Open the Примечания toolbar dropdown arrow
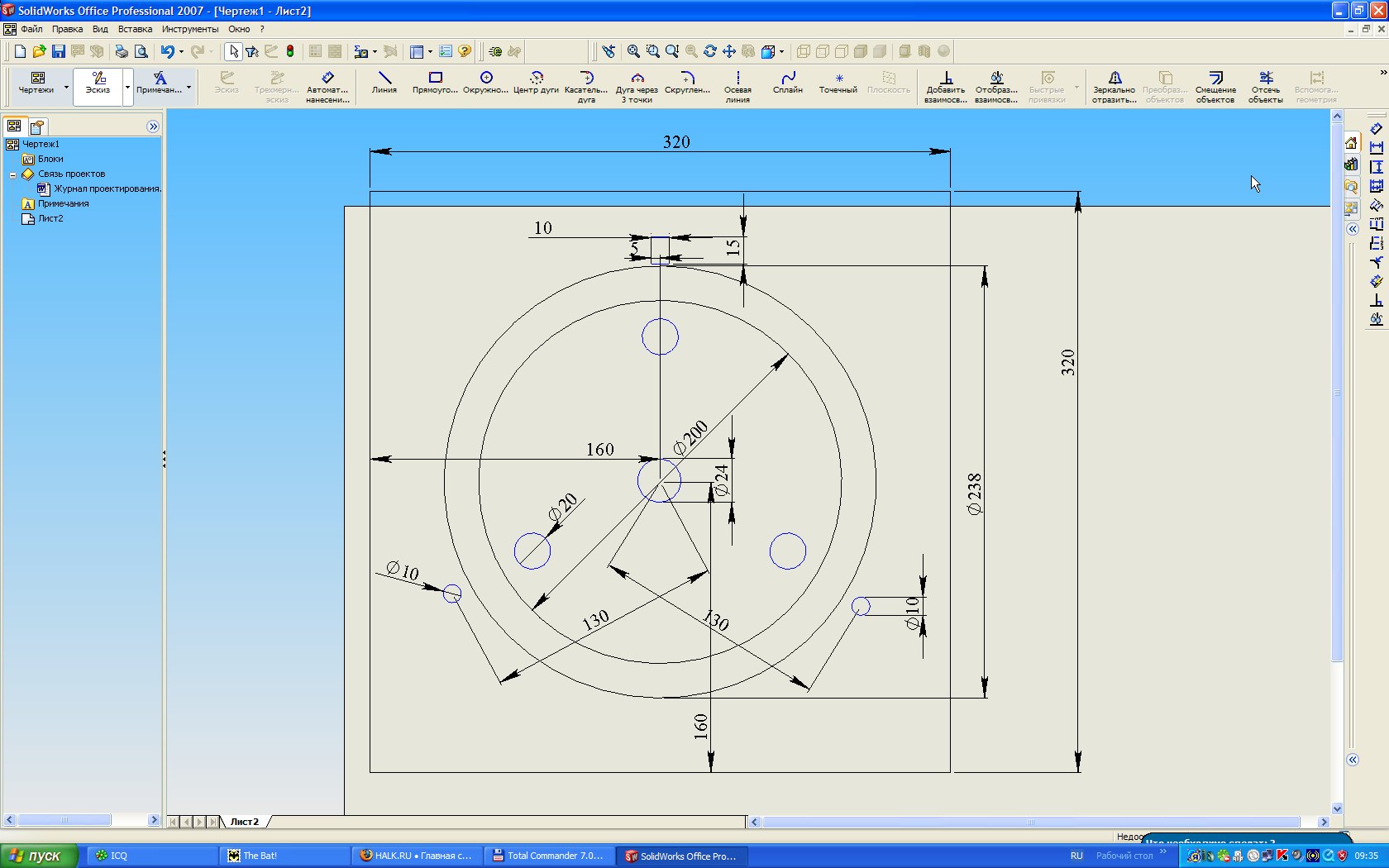 [189, 87]
